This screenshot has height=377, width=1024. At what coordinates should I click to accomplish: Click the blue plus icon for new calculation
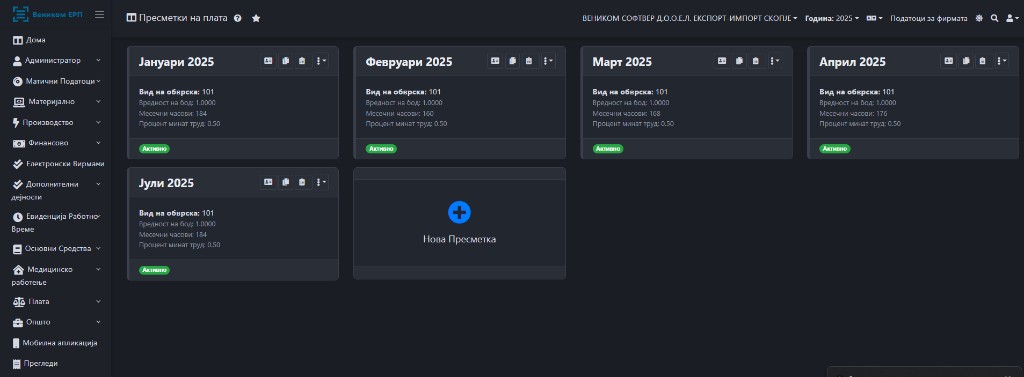(459, 212)
